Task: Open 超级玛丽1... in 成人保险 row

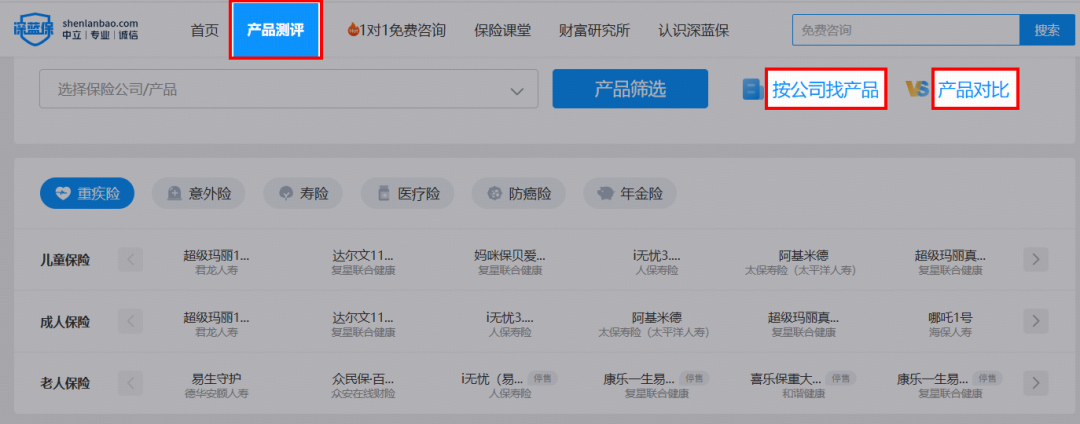Action: pyautogui.click(x=216, y=324)
